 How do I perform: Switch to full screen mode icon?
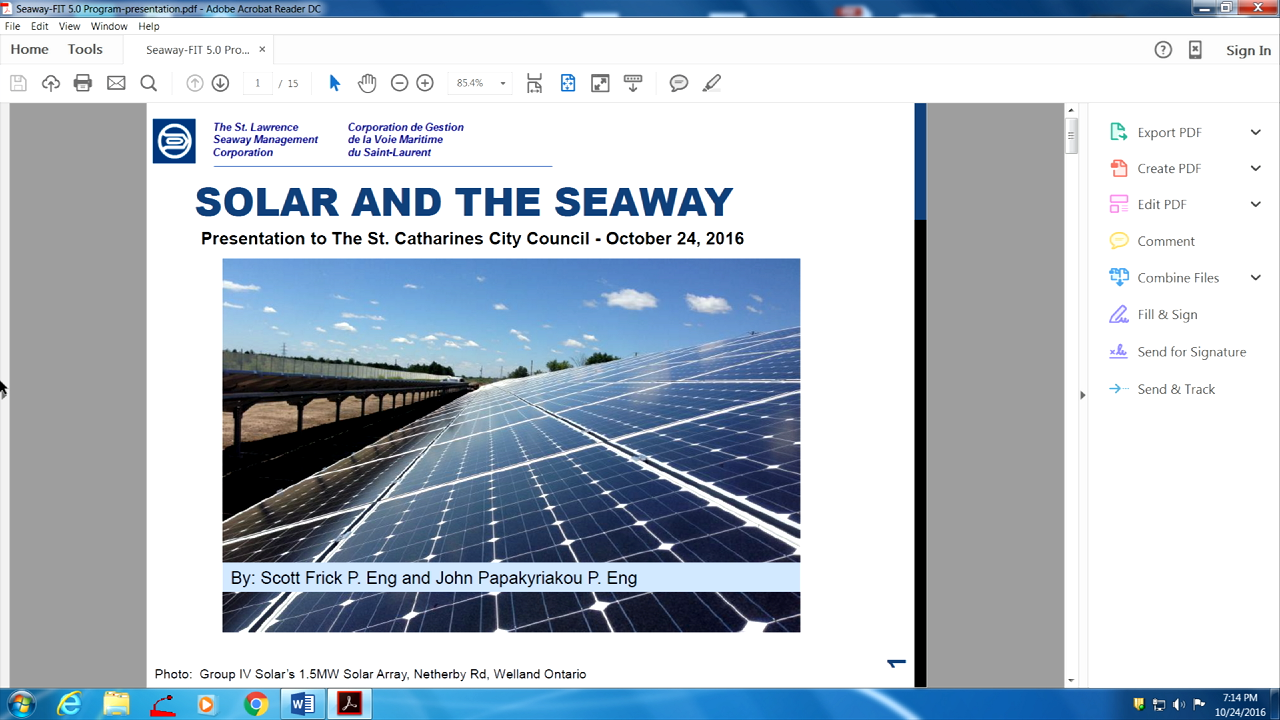pyautogui.click(x=600, y=83)
